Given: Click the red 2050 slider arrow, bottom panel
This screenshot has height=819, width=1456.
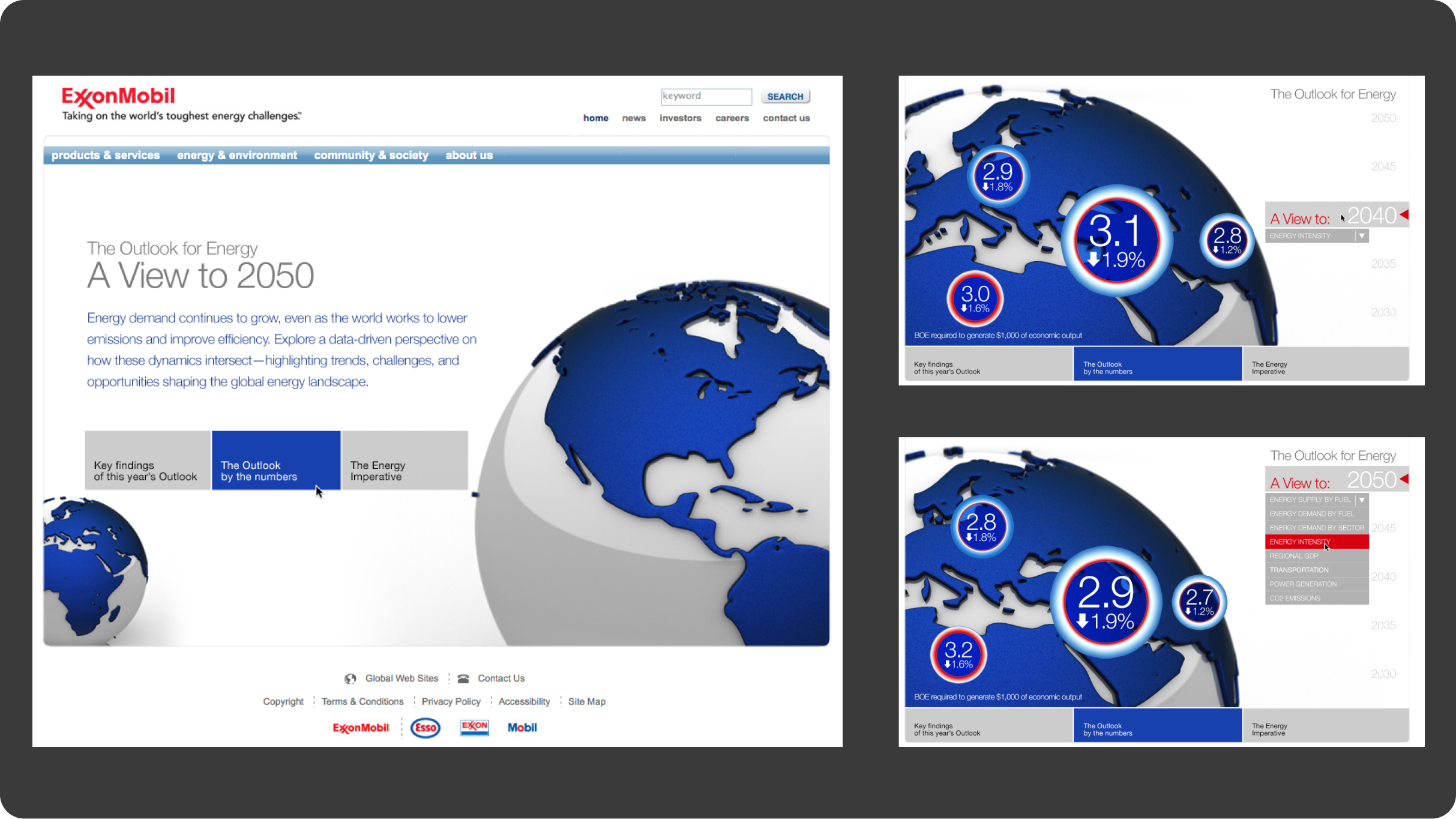Looking at the screenshot, I should [1404, 479].
